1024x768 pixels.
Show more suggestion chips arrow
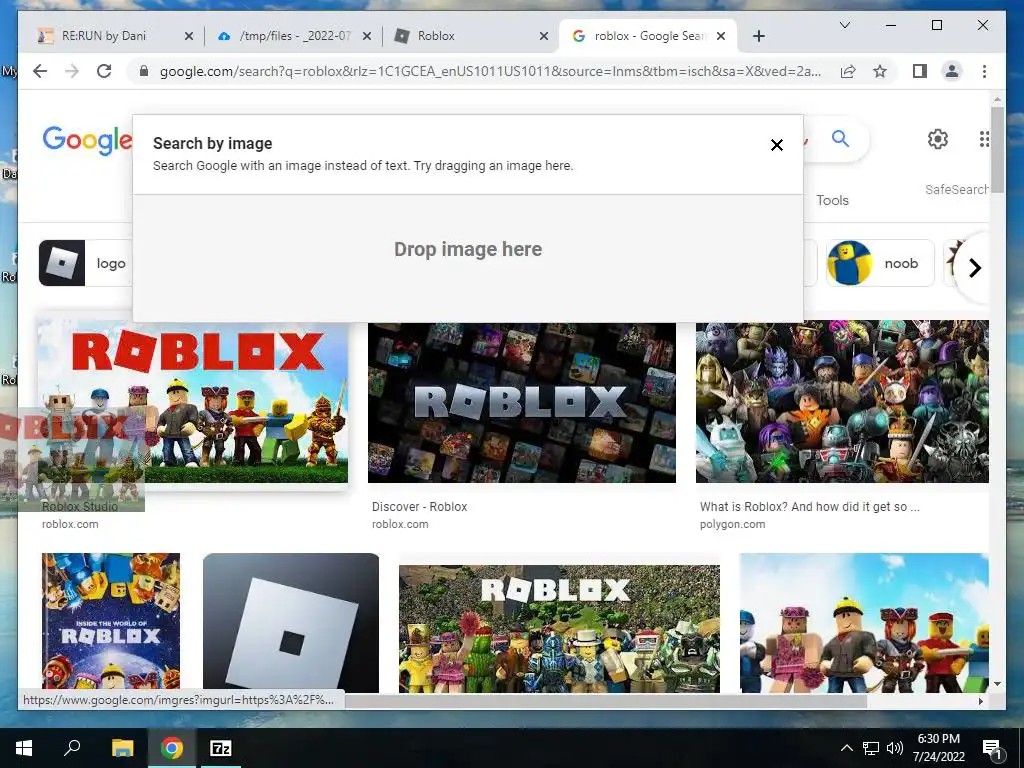[974, 268]
